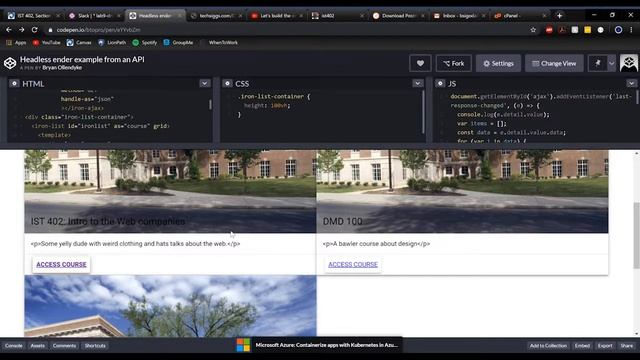Click the yellow extension icon in toolbar
The width and height of the screenshot is (640, 360).
(x=587, y=30)
